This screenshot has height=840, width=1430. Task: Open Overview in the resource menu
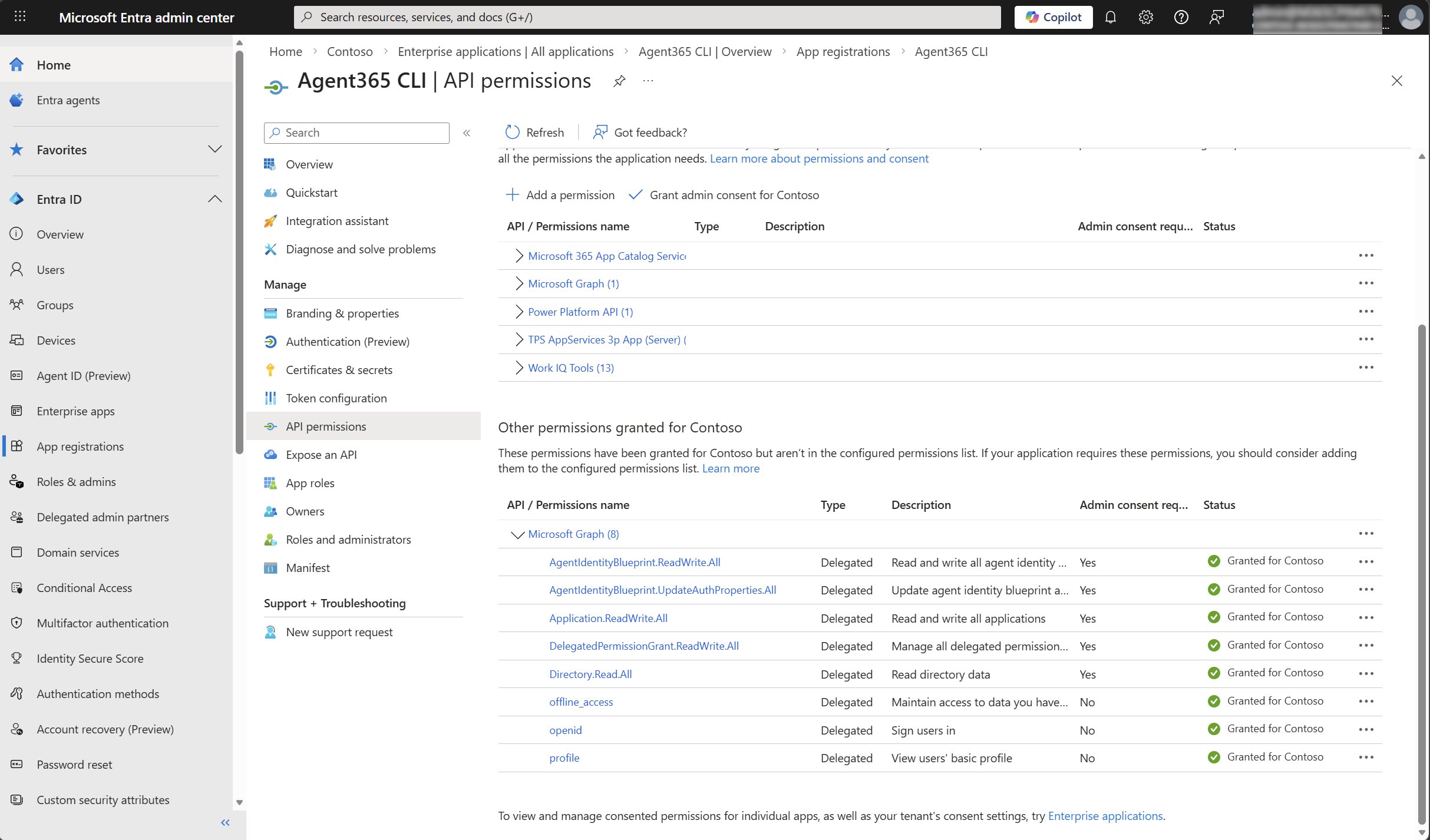tap(309, 164)
